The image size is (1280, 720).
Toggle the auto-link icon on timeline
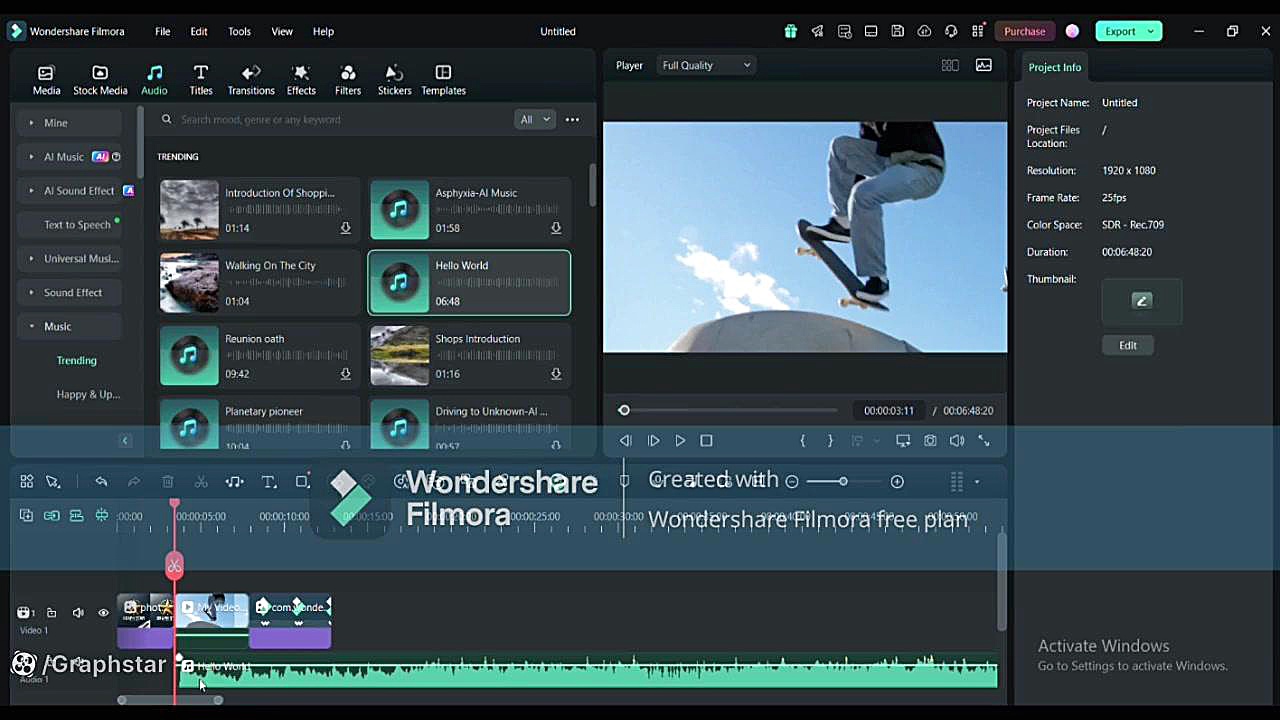pyautogui.click(x=51, y=516)
